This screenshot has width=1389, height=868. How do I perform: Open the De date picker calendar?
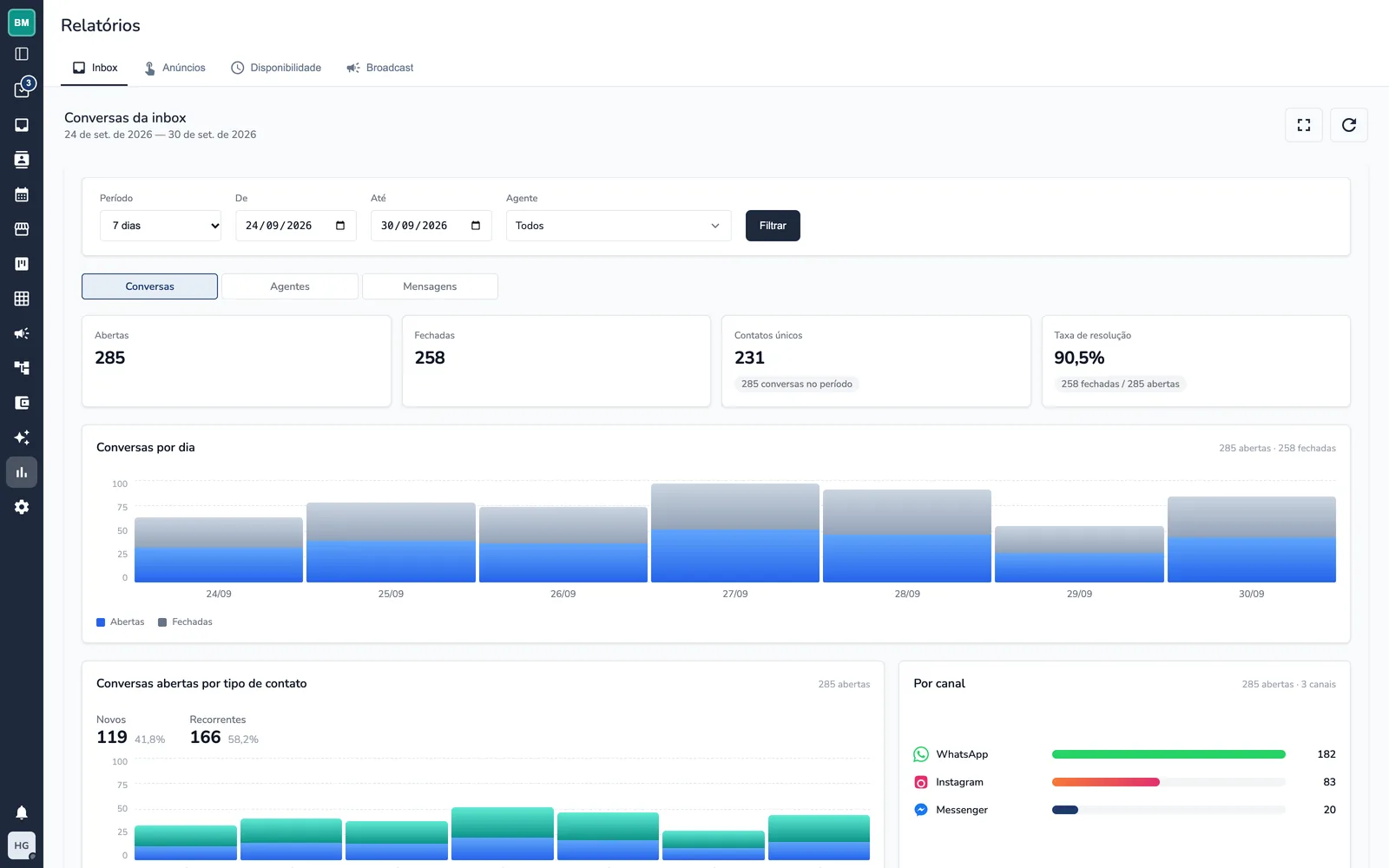[340, 226]
